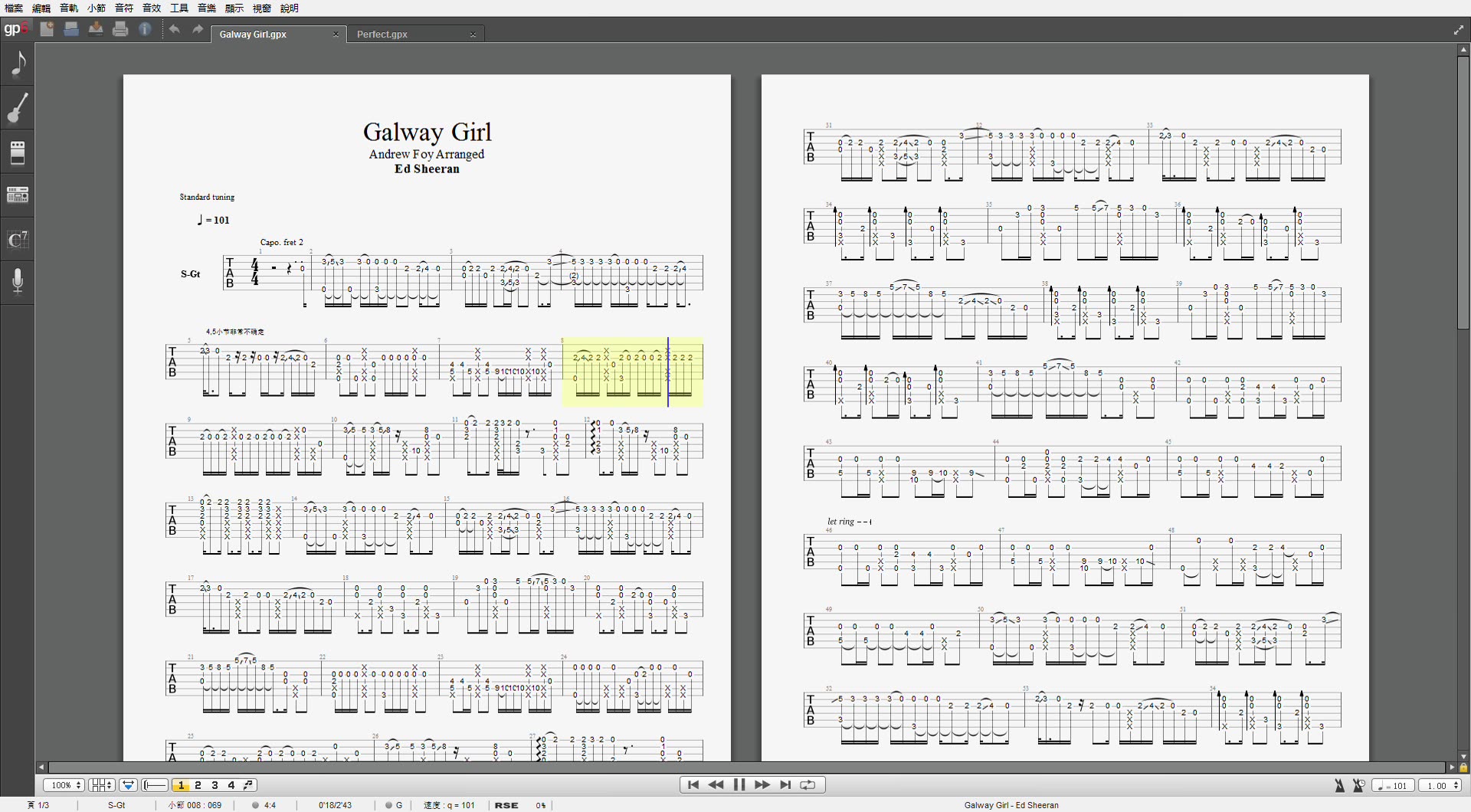Image resolution: width=1471 pixels, height=812 pixels.
Task: Save the file with the download-tray icon
Action: [x=96, y=29]
